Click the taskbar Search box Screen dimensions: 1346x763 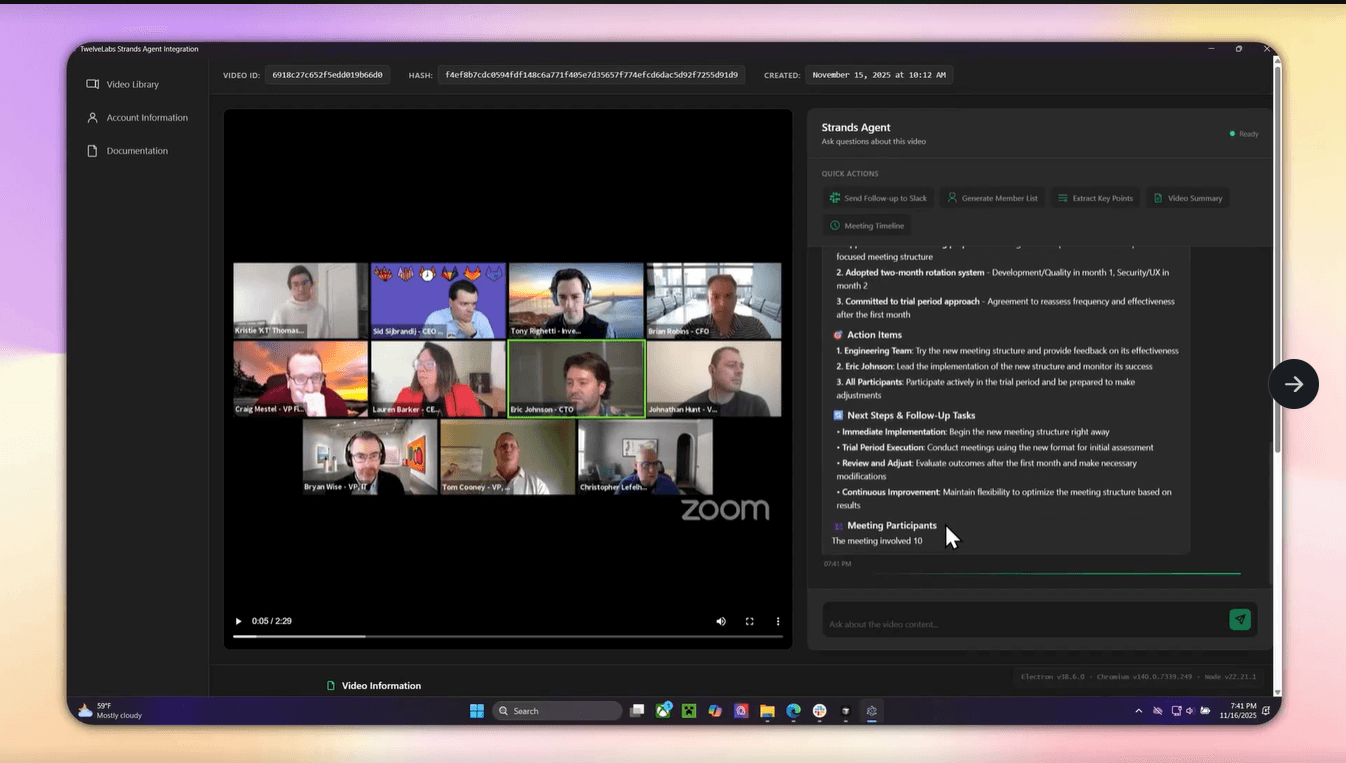557,711
